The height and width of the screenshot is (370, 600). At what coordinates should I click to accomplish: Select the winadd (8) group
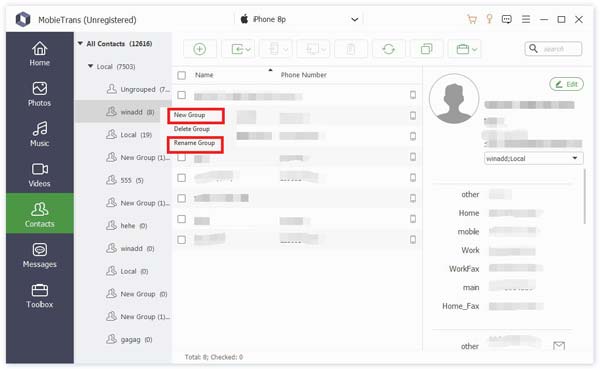click(x=122, y=112)
